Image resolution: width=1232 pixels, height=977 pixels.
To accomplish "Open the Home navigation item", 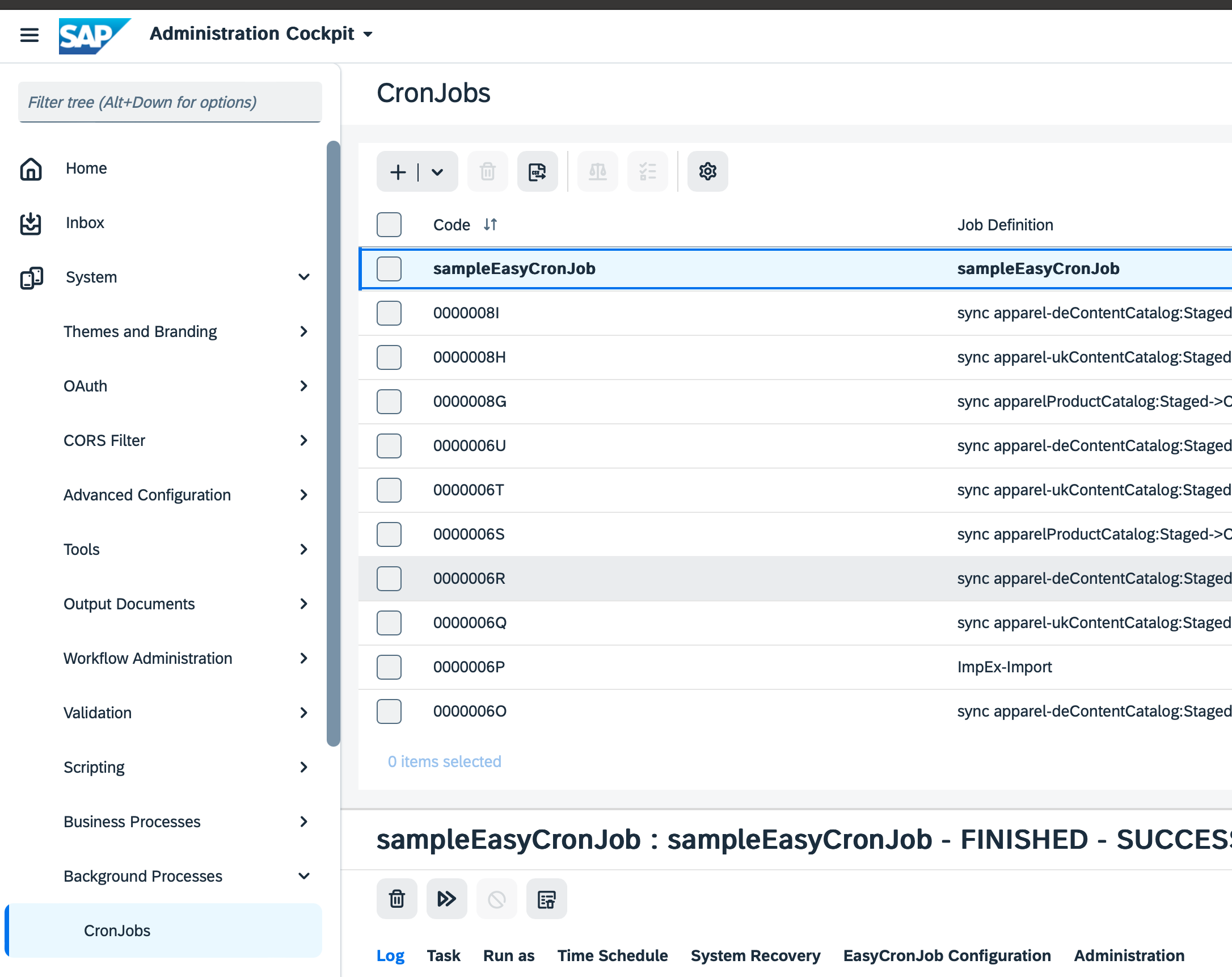I will (86, 169).
